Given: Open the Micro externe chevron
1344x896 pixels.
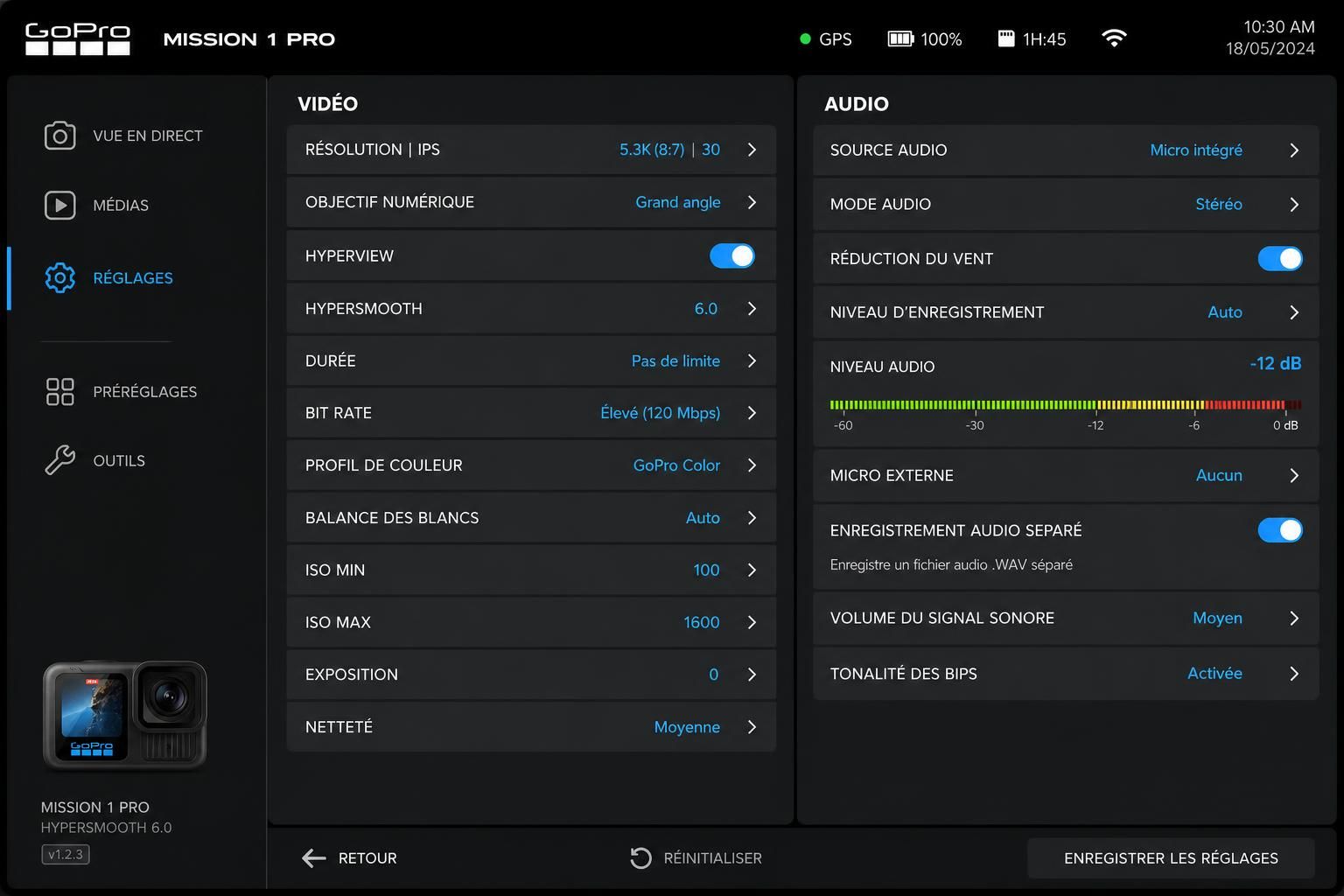Looking at the screenshot, I should [1294, 476].
